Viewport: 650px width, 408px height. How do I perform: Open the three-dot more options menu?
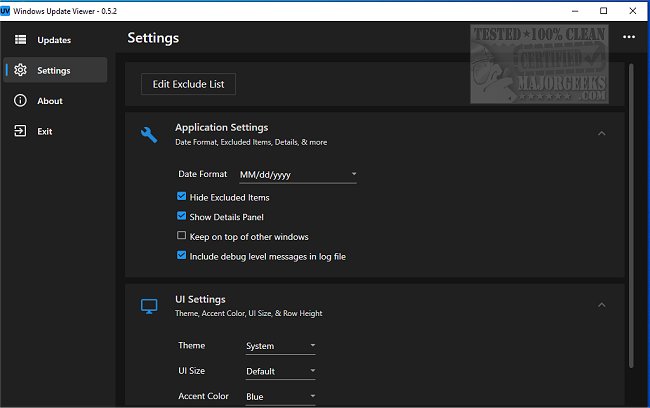(x=629, y=38)
